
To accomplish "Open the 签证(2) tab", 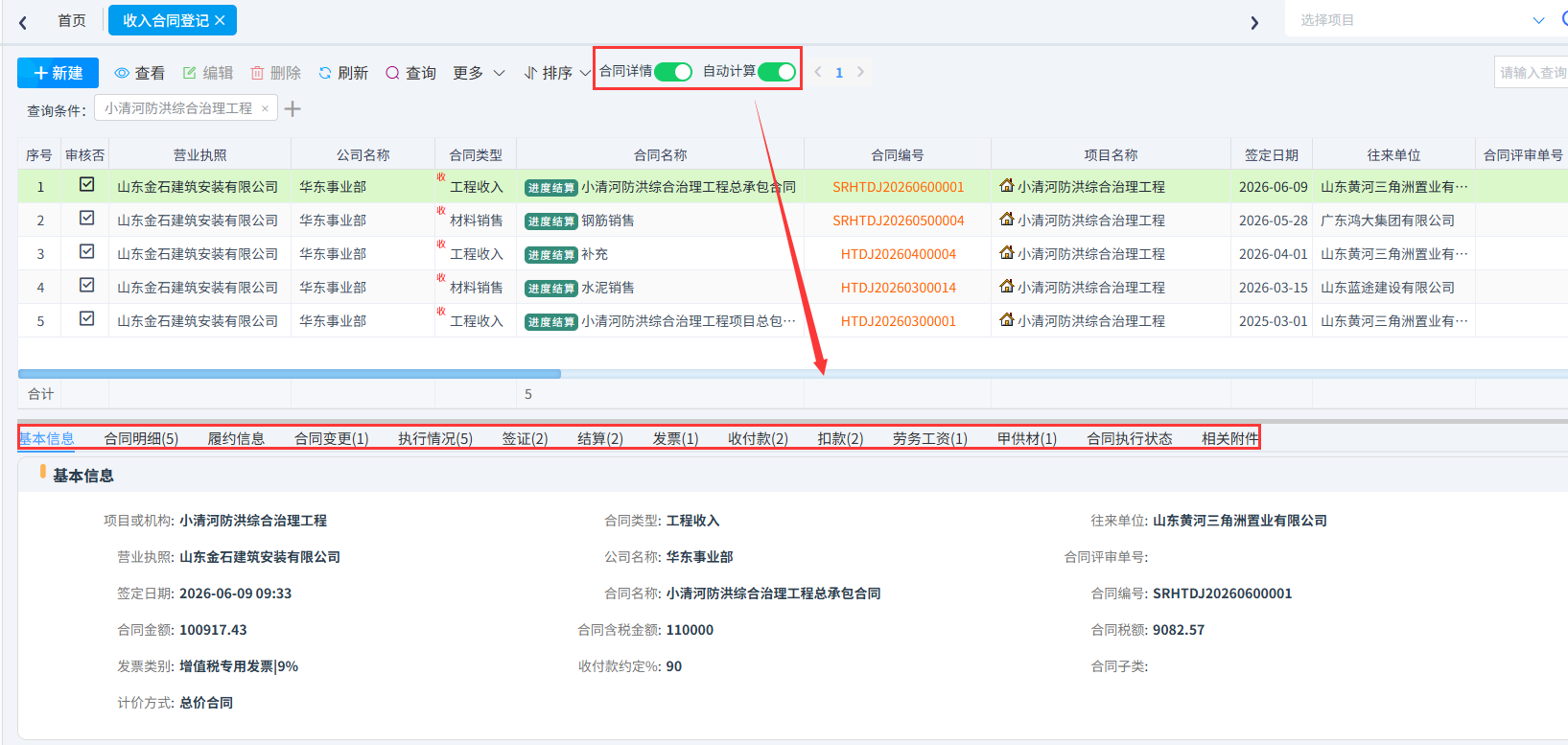I will (x=526, y=438).
